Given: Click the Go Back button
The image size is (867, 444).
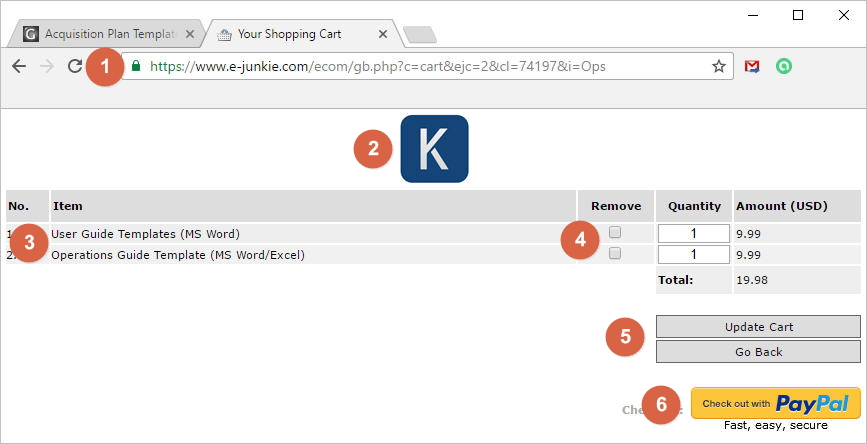Looking at the screenshot, I should point(759,352).
